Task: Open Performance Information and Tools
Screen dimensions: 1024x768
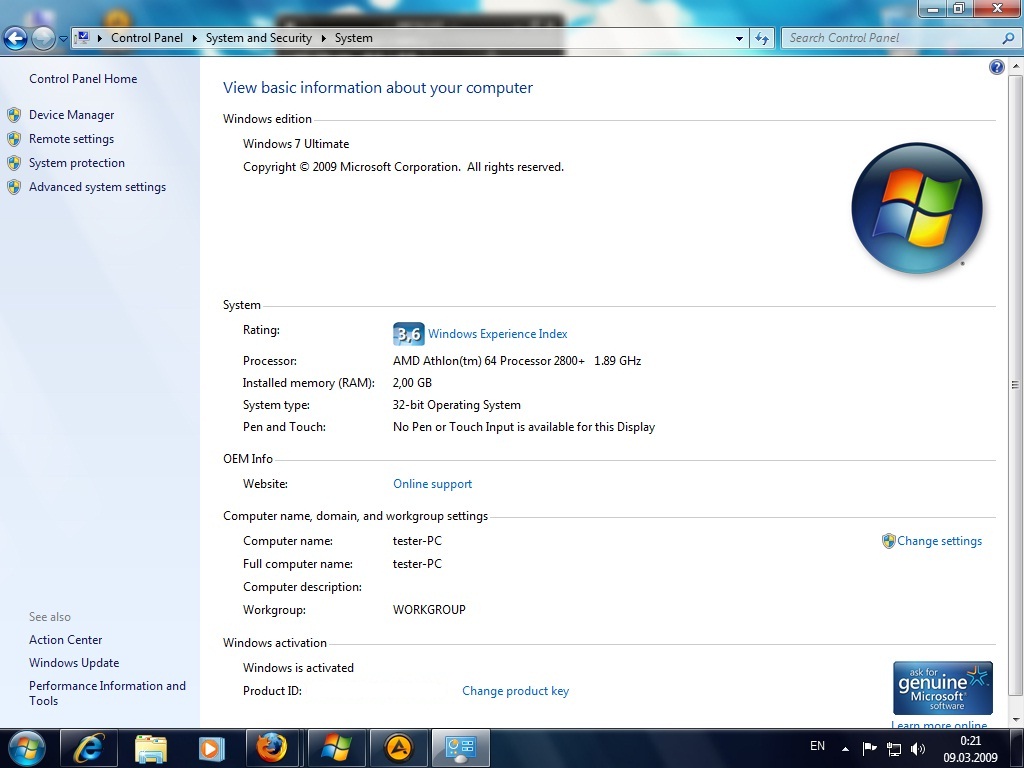Action: [107, 693]
